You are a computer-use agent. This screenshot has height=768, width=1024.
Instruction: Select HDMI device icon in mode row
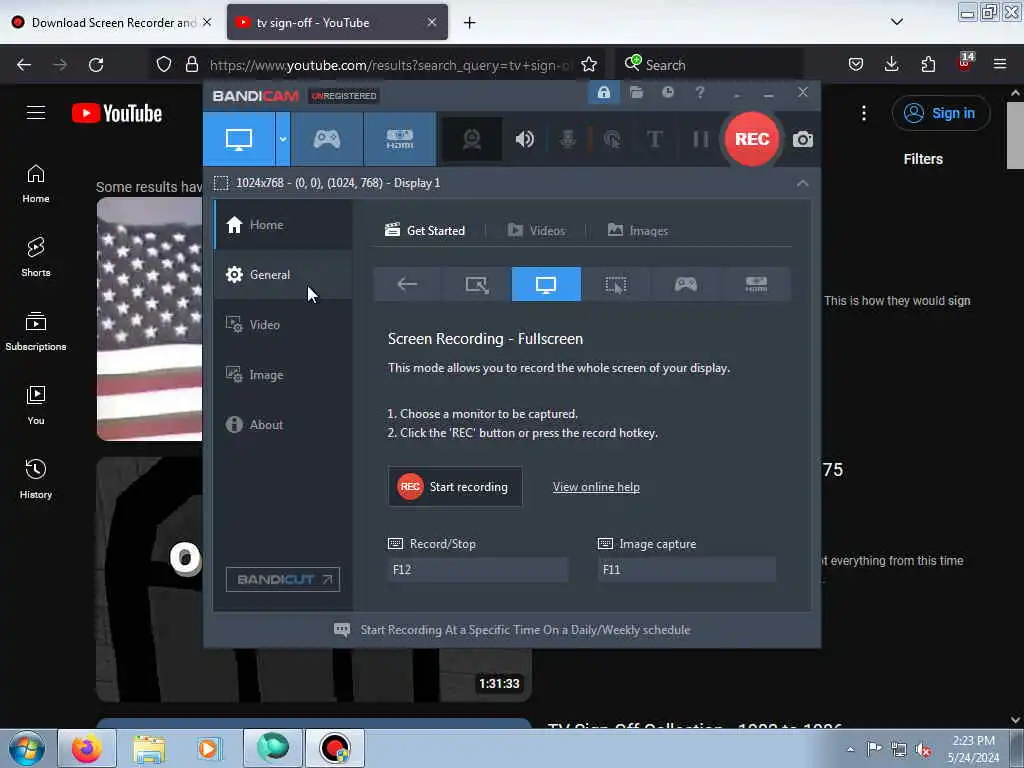(x=756, y=284)
